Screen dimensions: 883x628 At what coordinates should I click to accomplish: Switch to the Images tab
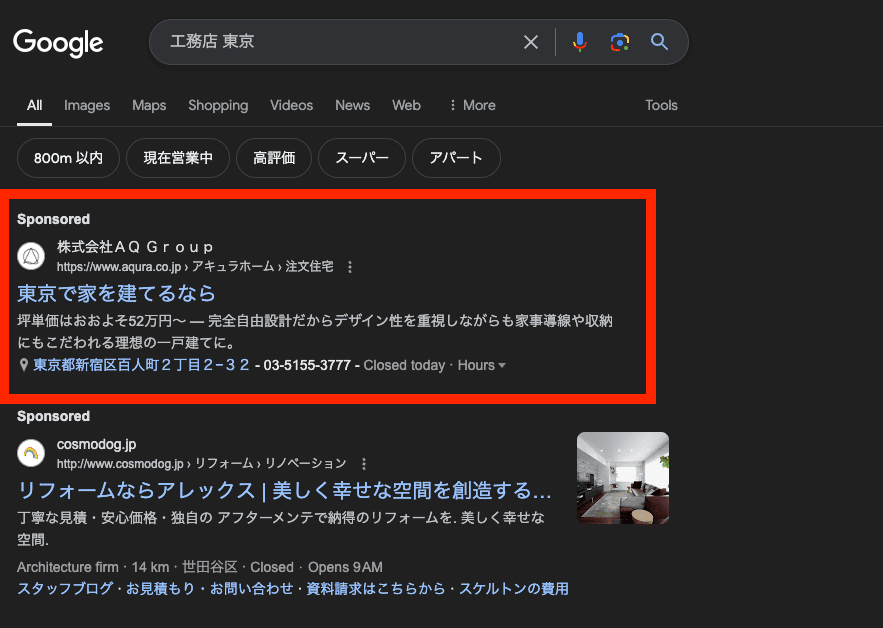click(87, 105)
